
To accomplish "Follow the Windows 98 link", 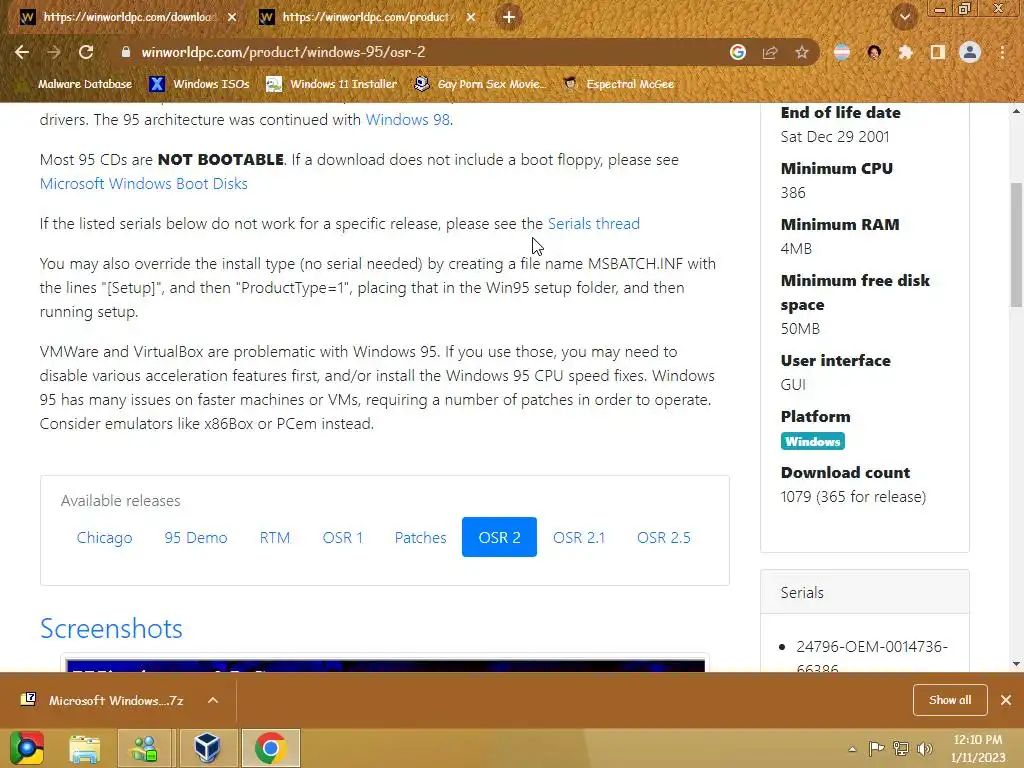I will 408,120.
